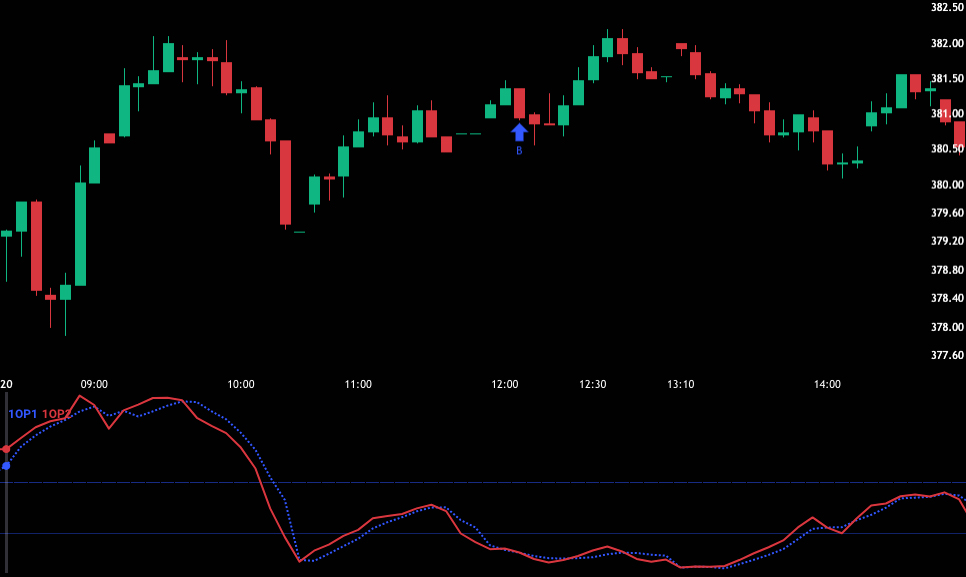Image resolution: width=966 pixels, height=577 pixels.
Task: Click the 378.80 price axis label
Action: click(x=947, y=270)
